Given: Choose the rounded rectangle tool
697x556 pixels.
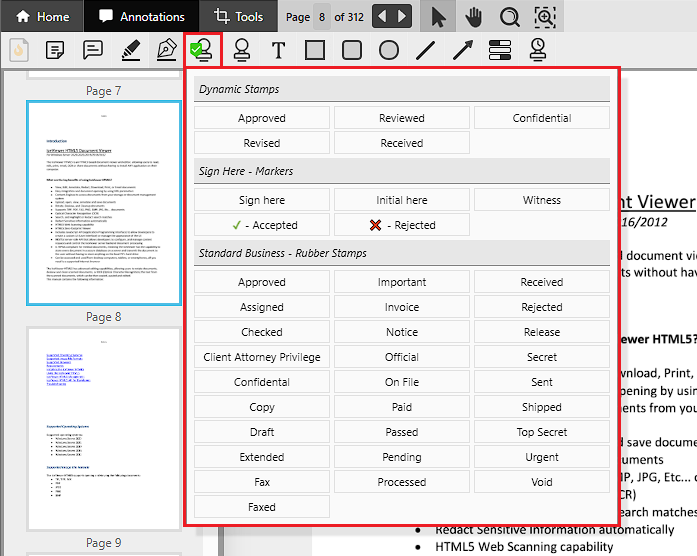Looking at the screenshot, I should tap(352, 50).
